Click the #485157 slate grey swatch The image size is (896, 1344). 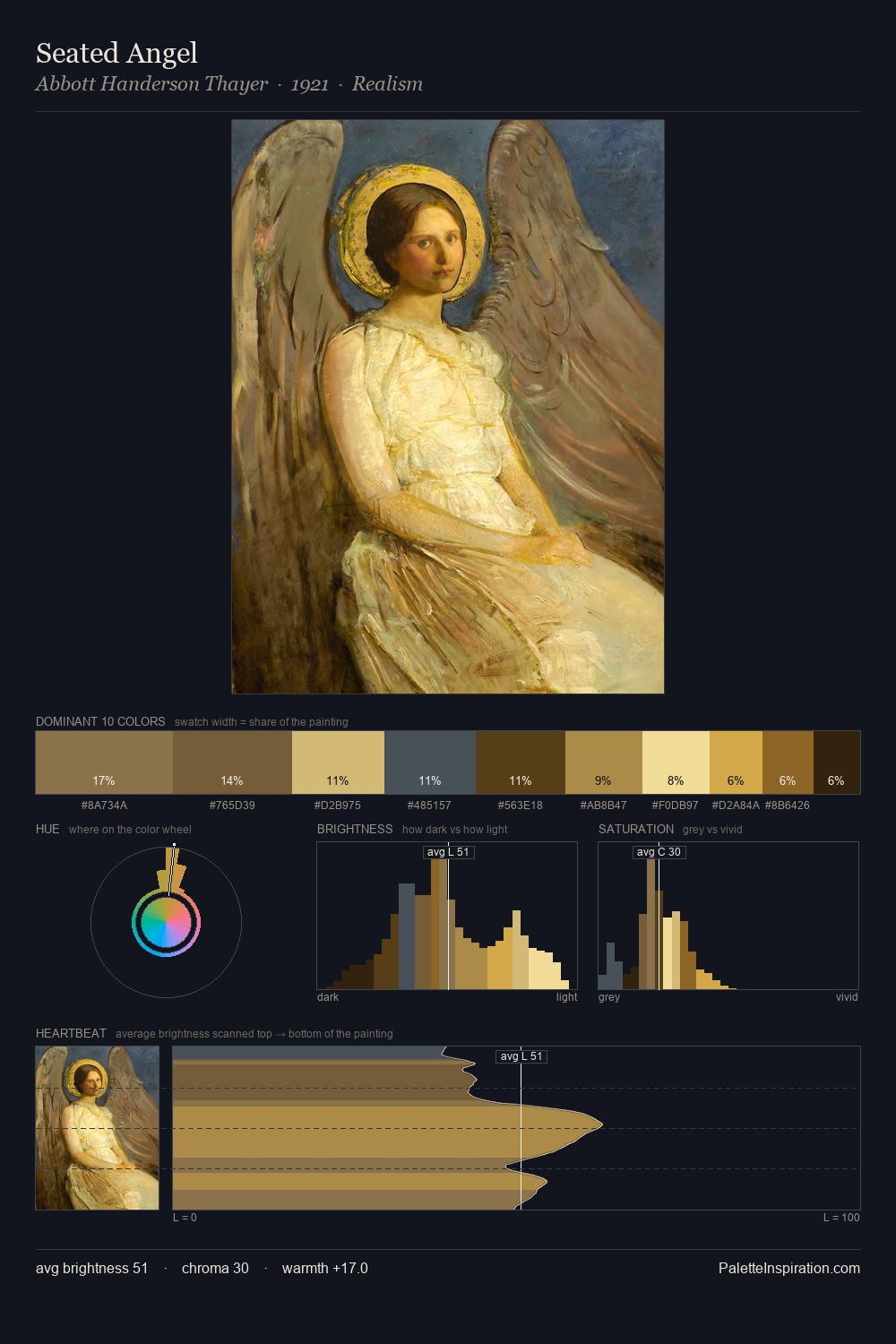(430, 762)
